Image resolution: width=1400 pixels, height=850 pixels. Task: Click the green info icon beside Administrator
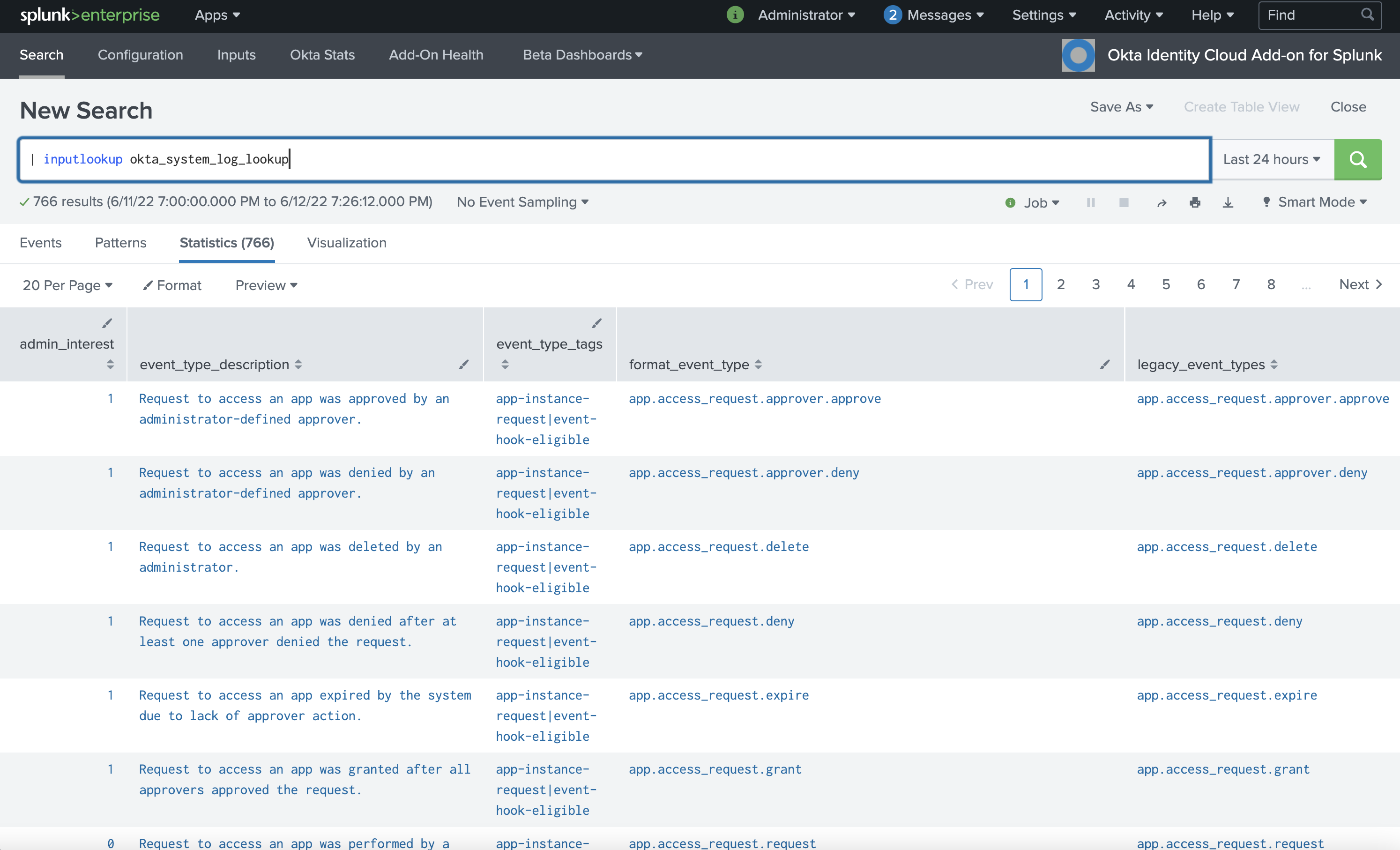tap(735, 15)
